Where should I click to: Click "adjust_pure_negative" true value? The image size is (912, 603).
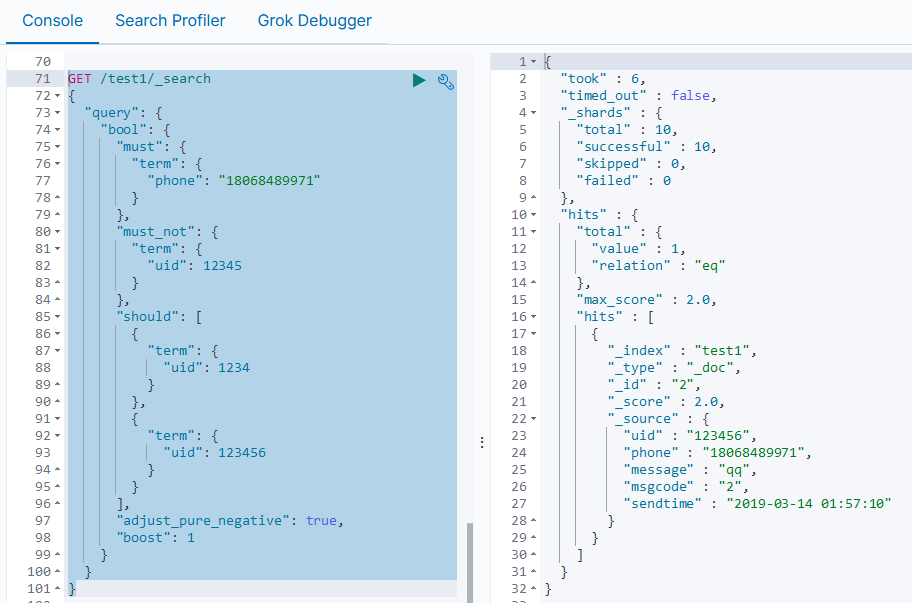click(x=321, y=520)
